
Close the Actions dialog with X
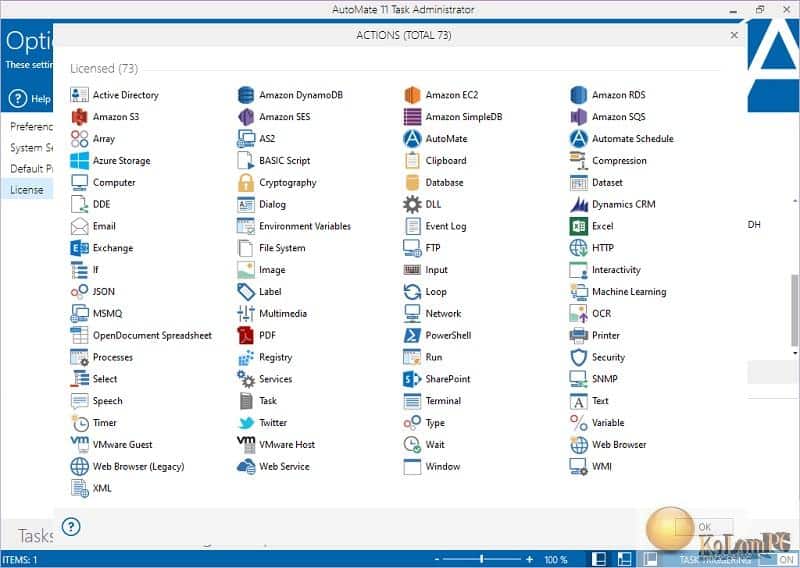734,35
